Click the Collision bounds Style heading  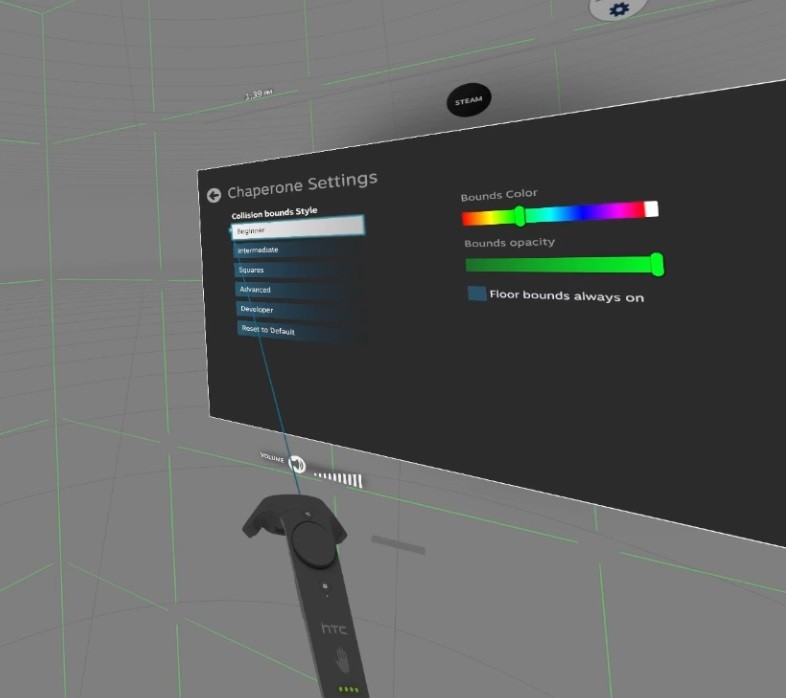click(x=274, y=213)
